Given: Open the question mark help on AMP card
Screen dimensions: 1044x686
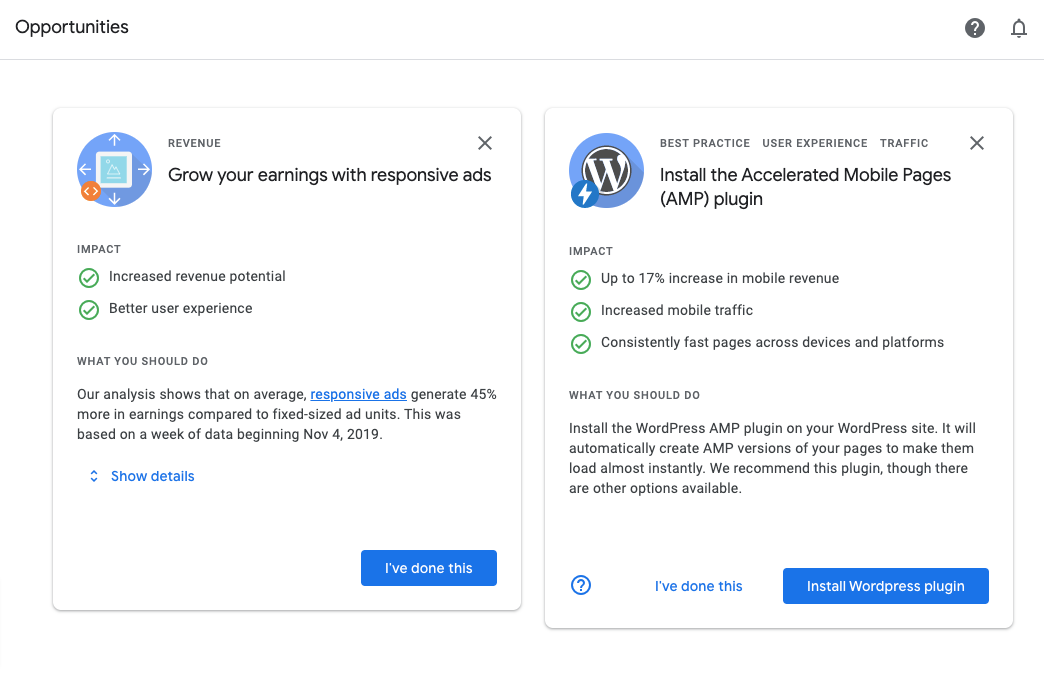Looking at the screenshot, I should point(581,585).
